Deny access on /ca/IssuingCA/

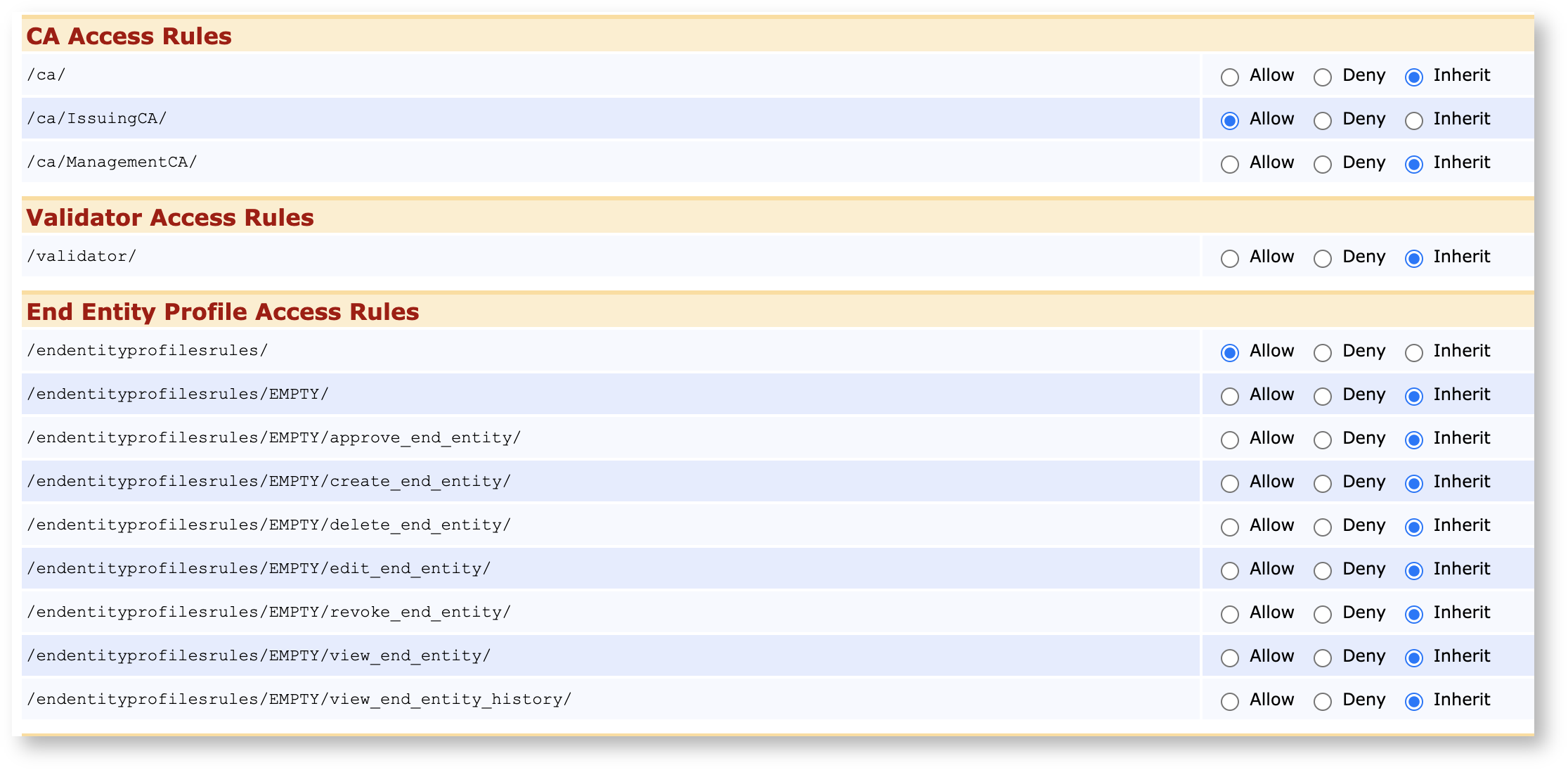coord(1323,120)
